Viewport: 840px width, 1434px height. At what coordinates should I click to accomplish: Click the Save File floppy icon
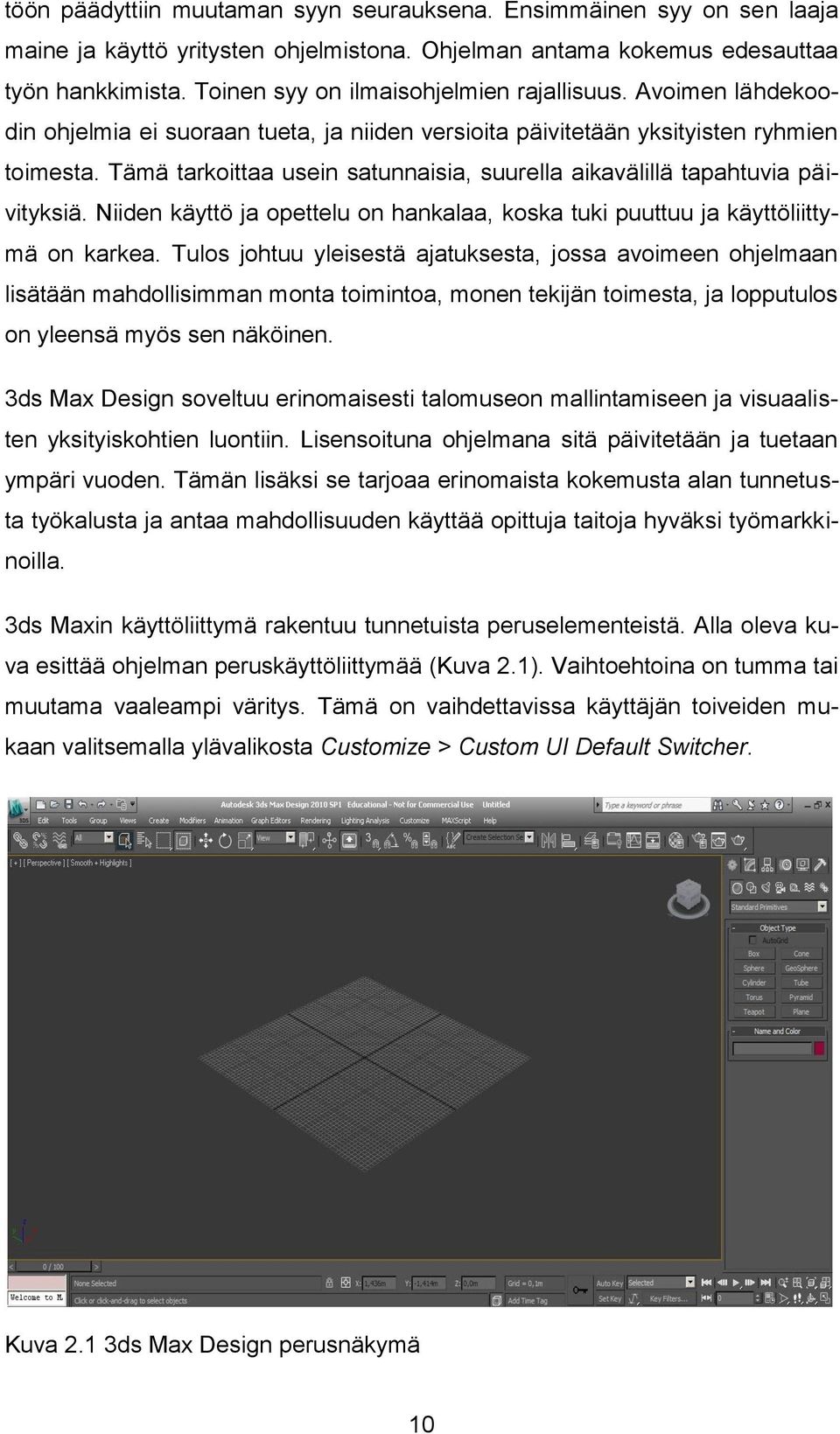coord(68,804)
